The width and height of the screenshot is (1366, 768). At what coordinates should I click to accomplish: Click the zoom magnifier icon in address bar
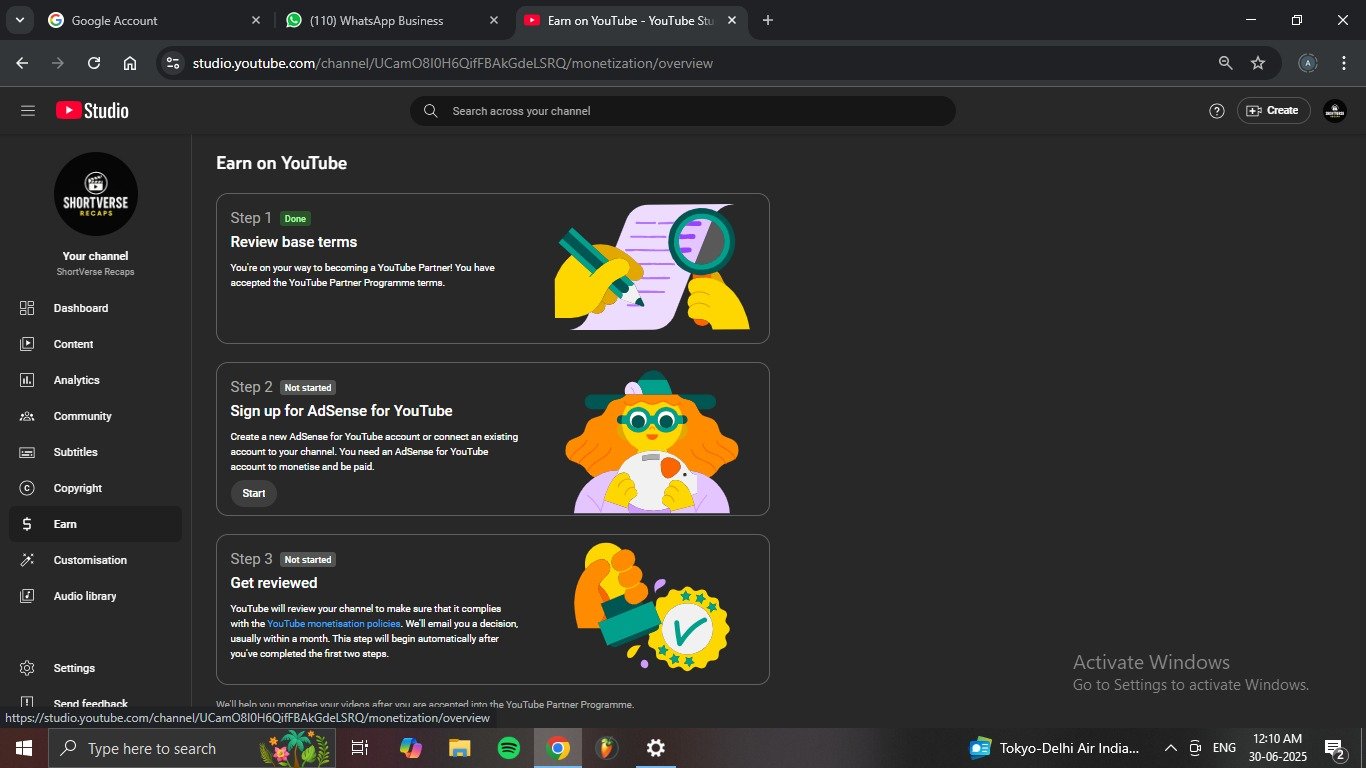1225,63
